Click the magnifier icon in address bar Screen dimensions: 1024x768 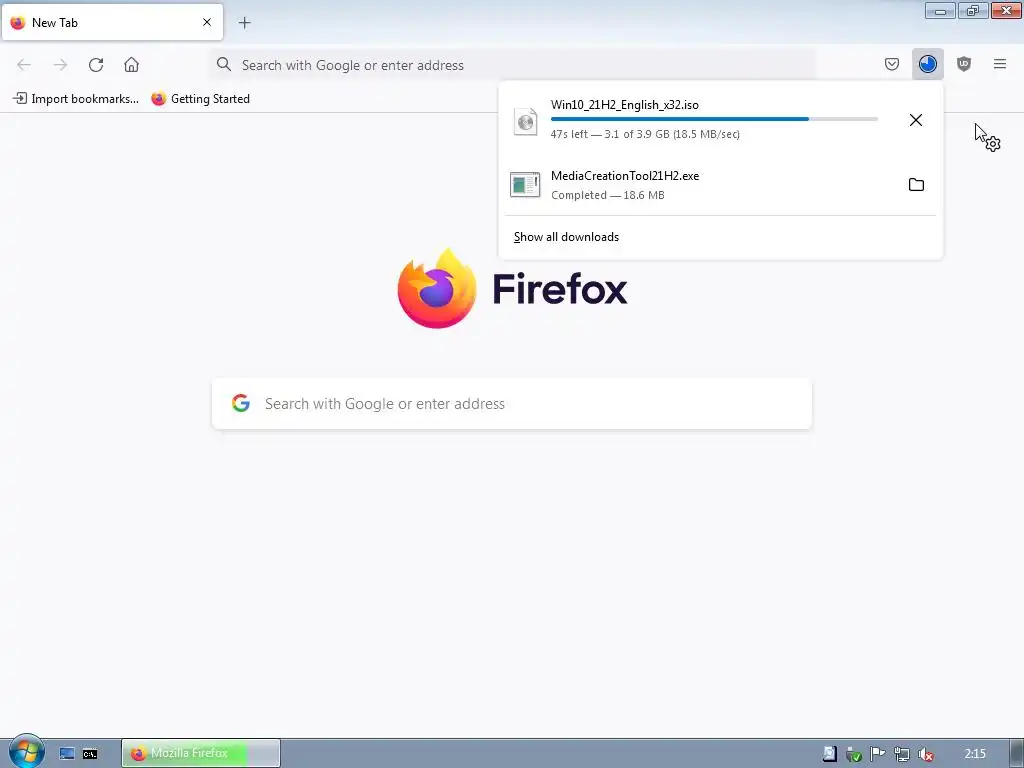tap(224, 64)
